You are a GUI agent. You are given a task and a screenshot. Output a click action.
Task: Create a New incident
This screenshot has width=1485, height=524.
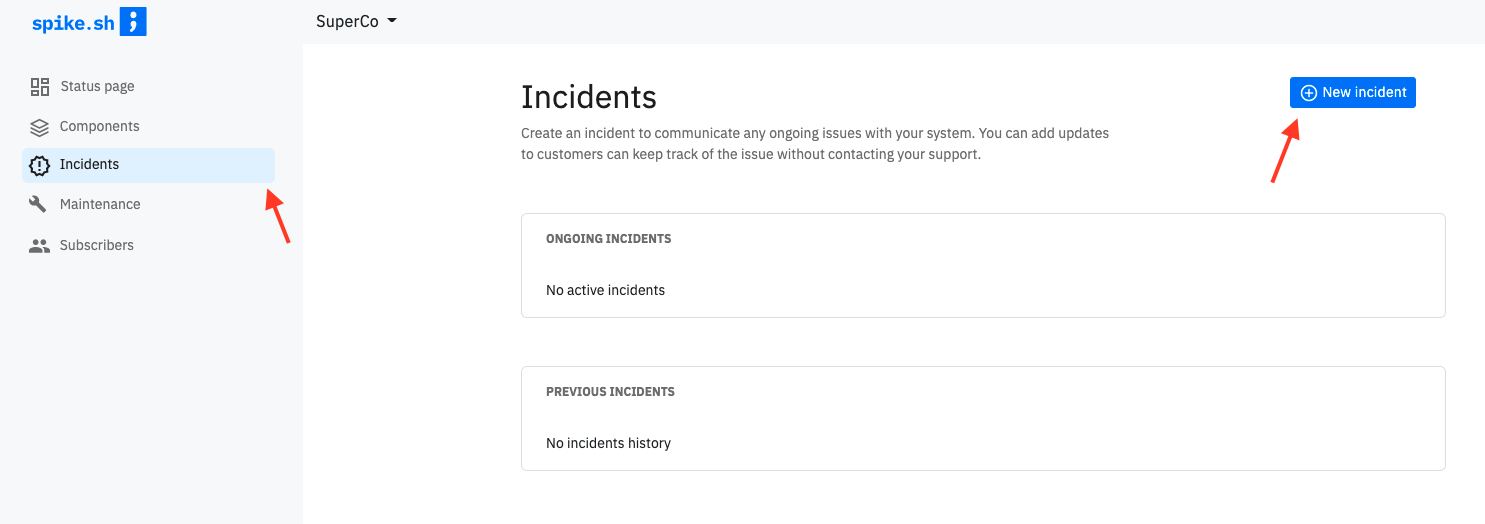tap(1352, 92)
